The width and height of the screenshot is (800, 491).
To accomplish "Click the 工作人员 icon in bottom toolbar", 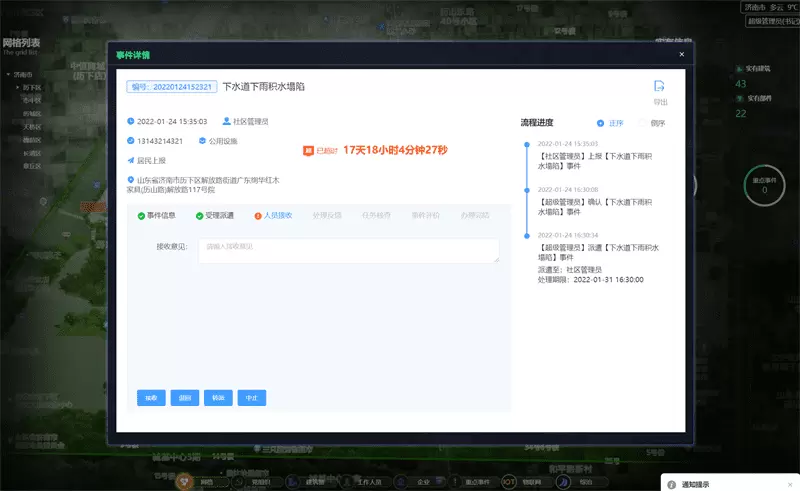I will [347, 481].
